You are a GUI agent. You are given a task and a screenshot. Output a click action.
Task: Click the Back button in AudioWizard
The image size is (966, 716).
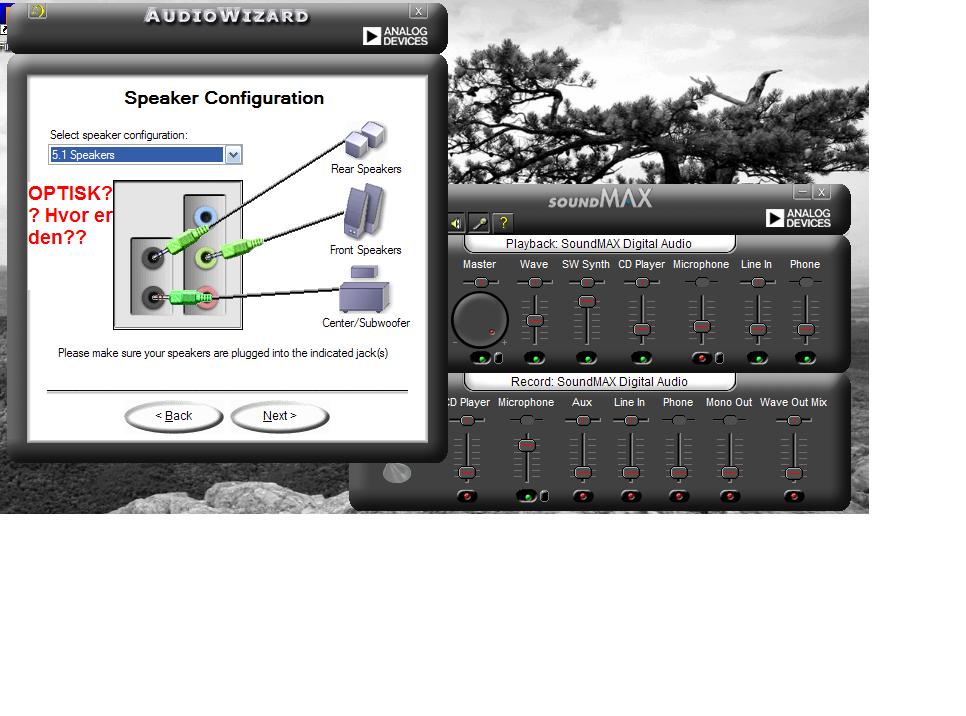174,416
